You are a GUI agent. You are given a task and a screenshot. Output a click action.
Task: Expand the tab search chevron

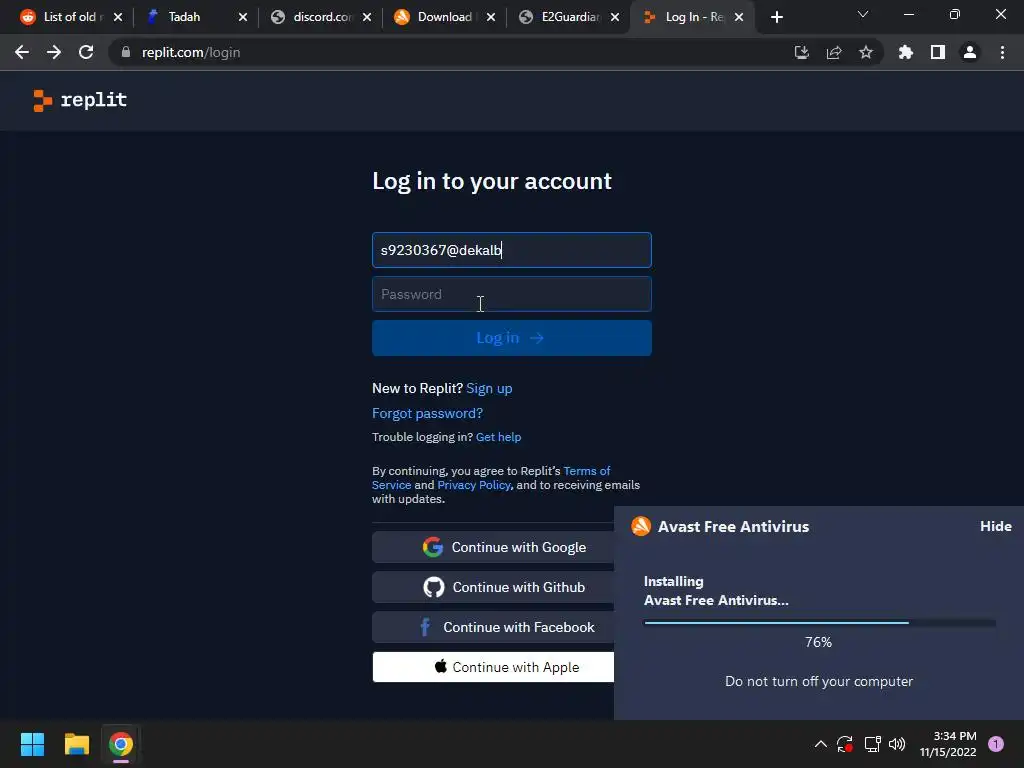(863, 14)
